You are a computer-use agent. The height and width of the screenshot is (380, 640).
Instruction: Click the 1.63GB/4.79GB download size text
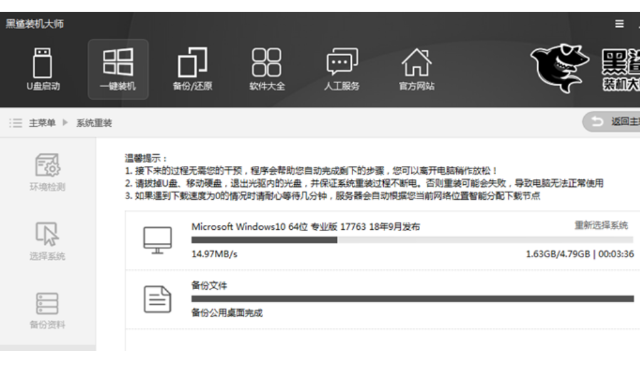[558, 254]
